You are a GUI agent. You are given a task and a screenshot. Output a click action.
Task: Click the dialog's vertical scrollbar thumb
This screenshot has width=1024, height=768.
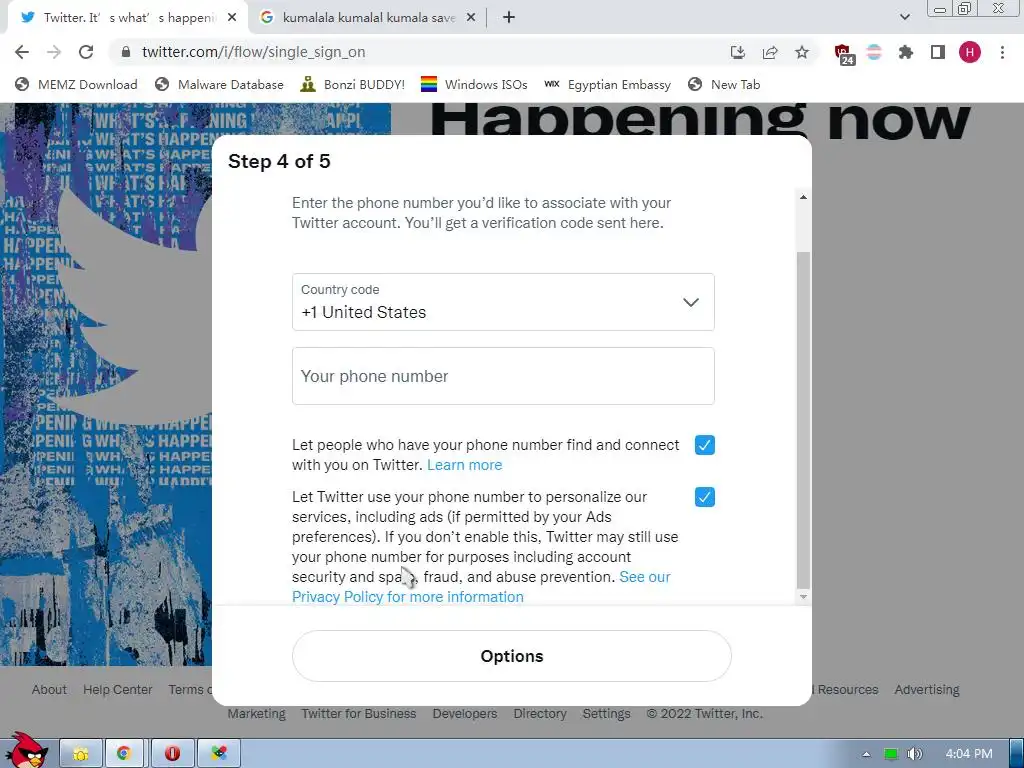[x=803, y=420]
